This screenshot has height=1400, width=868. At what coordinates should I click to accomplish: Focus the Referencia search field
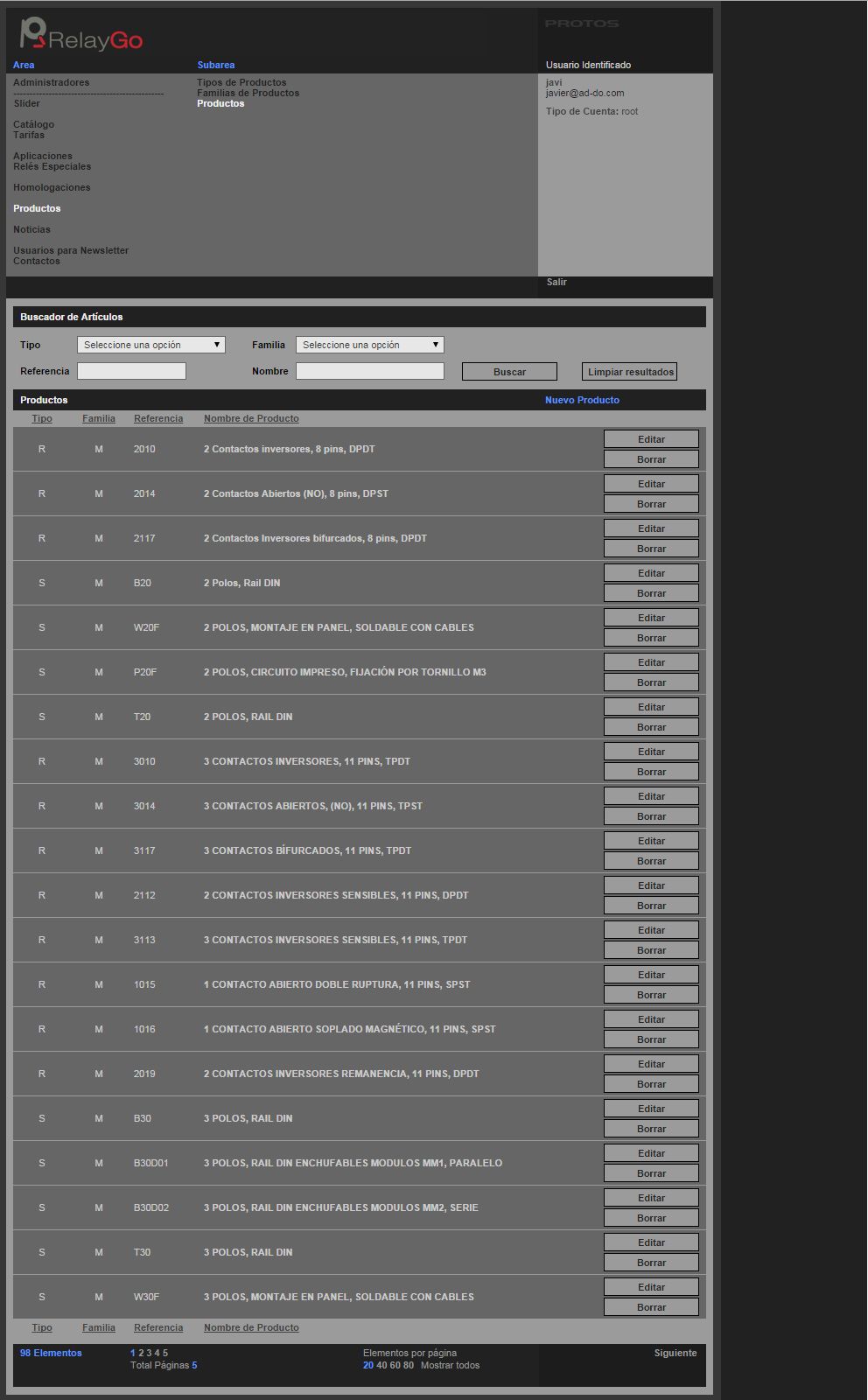point(132,371)
